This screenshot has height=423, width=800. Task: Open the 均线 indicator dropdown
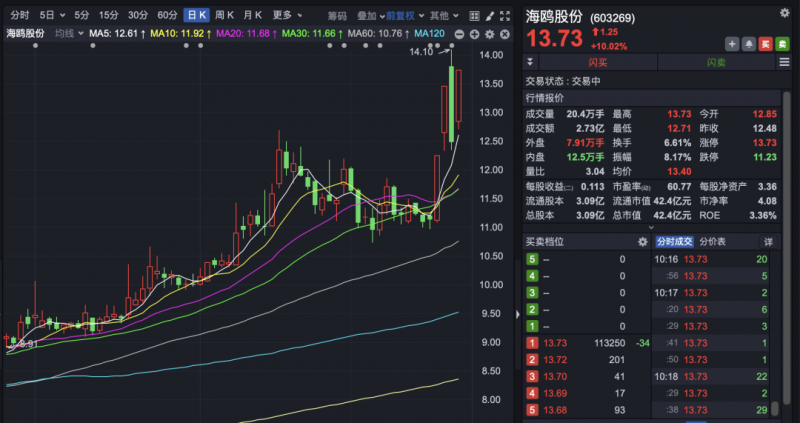68,33
